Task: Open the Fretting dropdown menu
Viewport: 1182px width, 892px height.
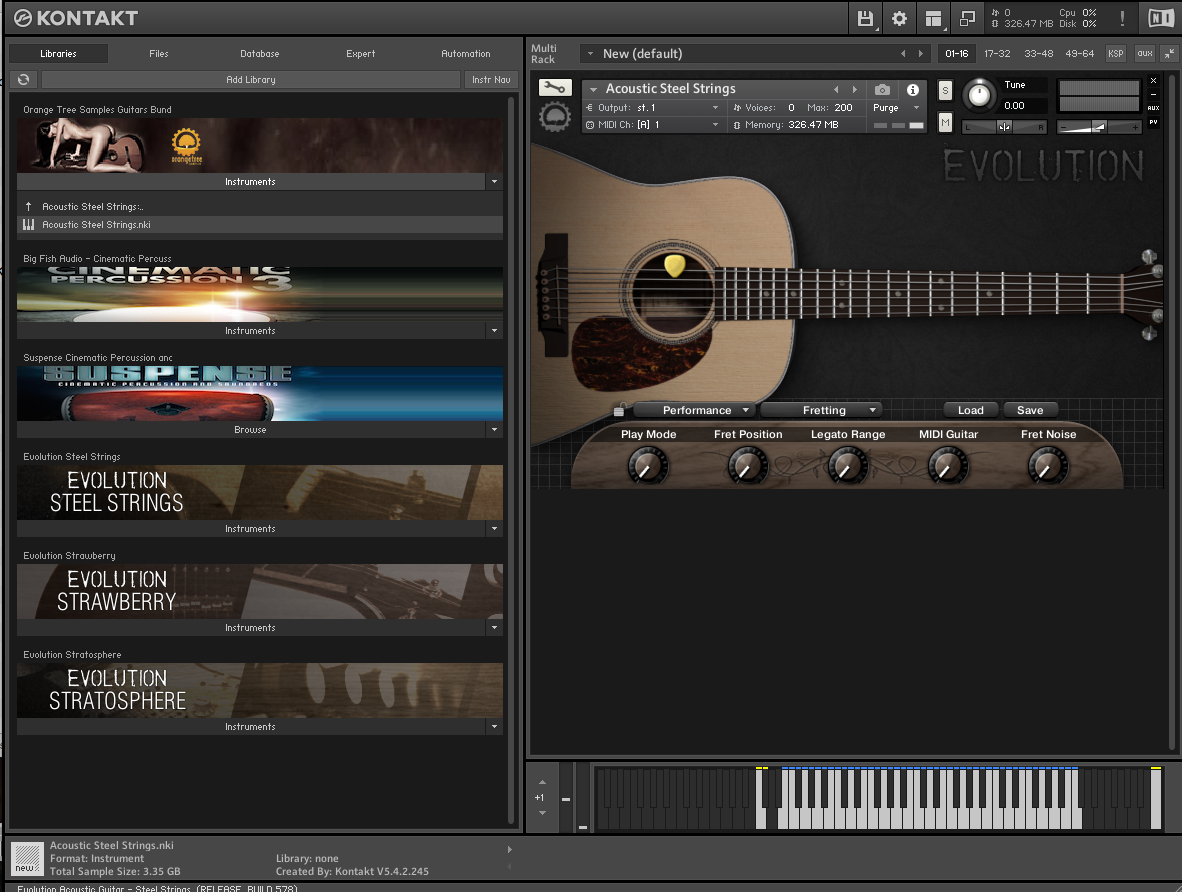Action: (822, 410)
